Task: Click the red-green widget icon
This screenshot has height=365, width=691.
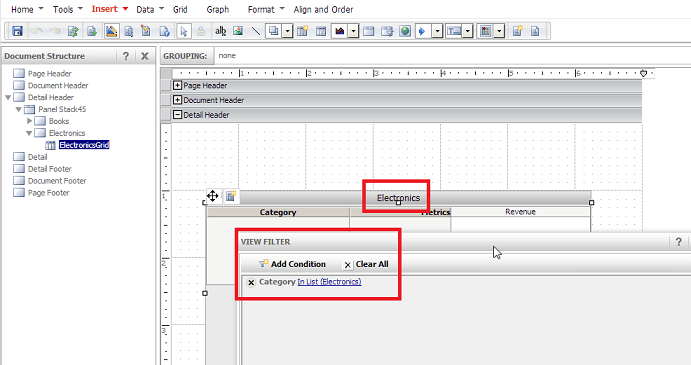Action: point(486,31)
